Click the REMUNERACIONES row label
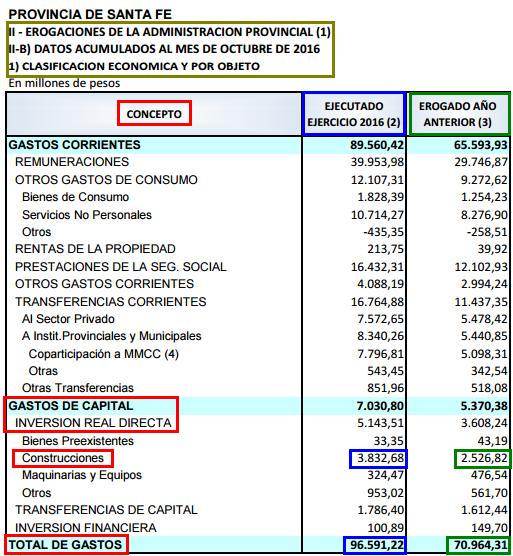513x556 pixels. tap(72, 162)
